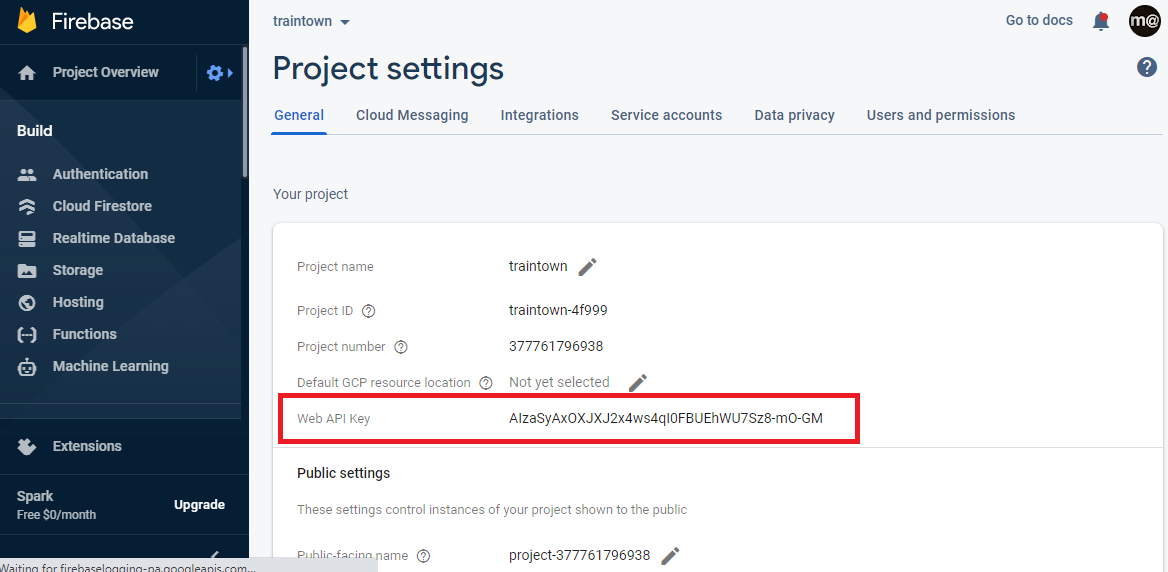Open project settings gear icon
Viewport: 1168px width, 572px height.
(214, 72)
